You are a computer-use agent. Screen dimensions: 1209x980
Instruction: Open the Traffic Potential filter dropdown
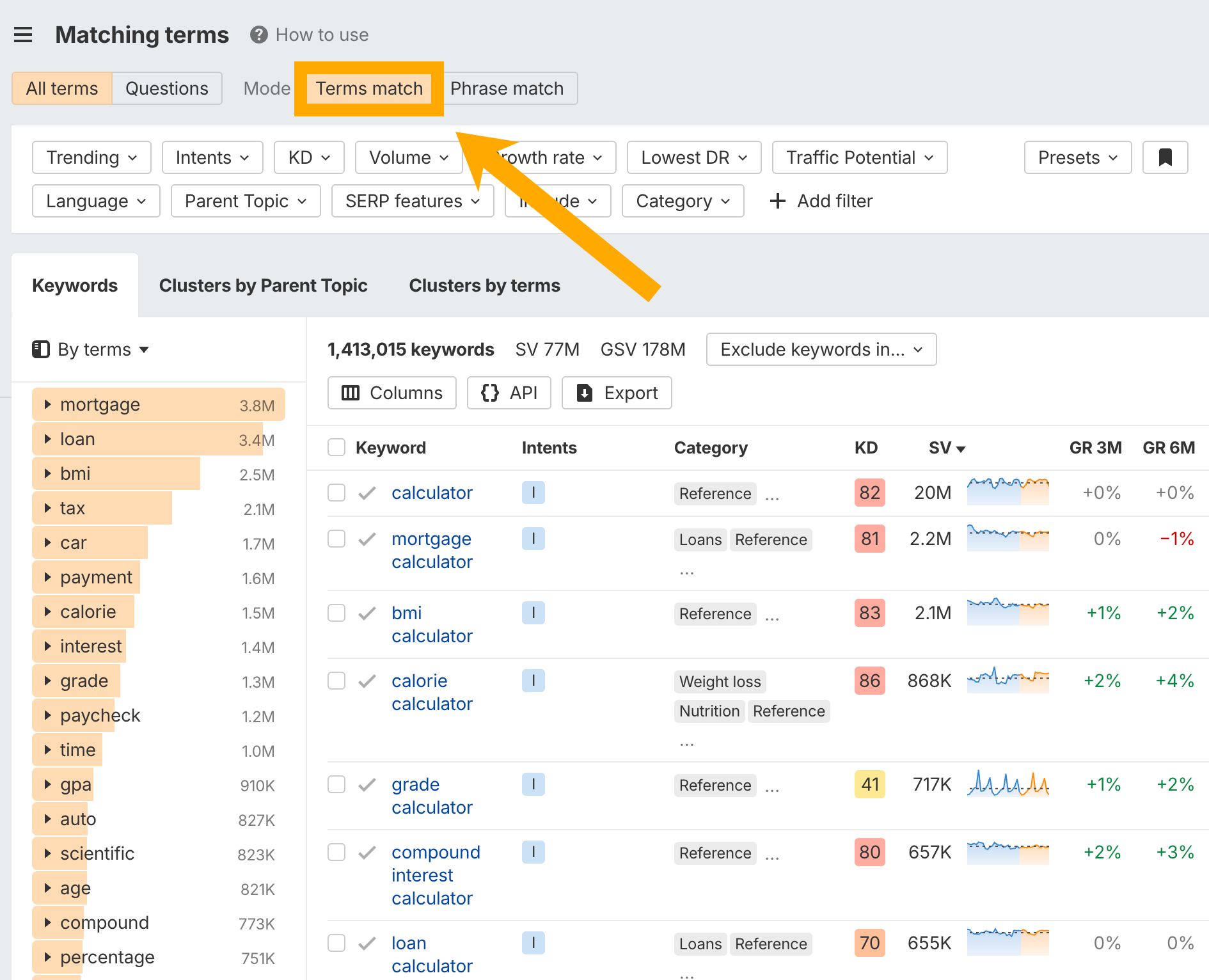click(x=859, y=157)
